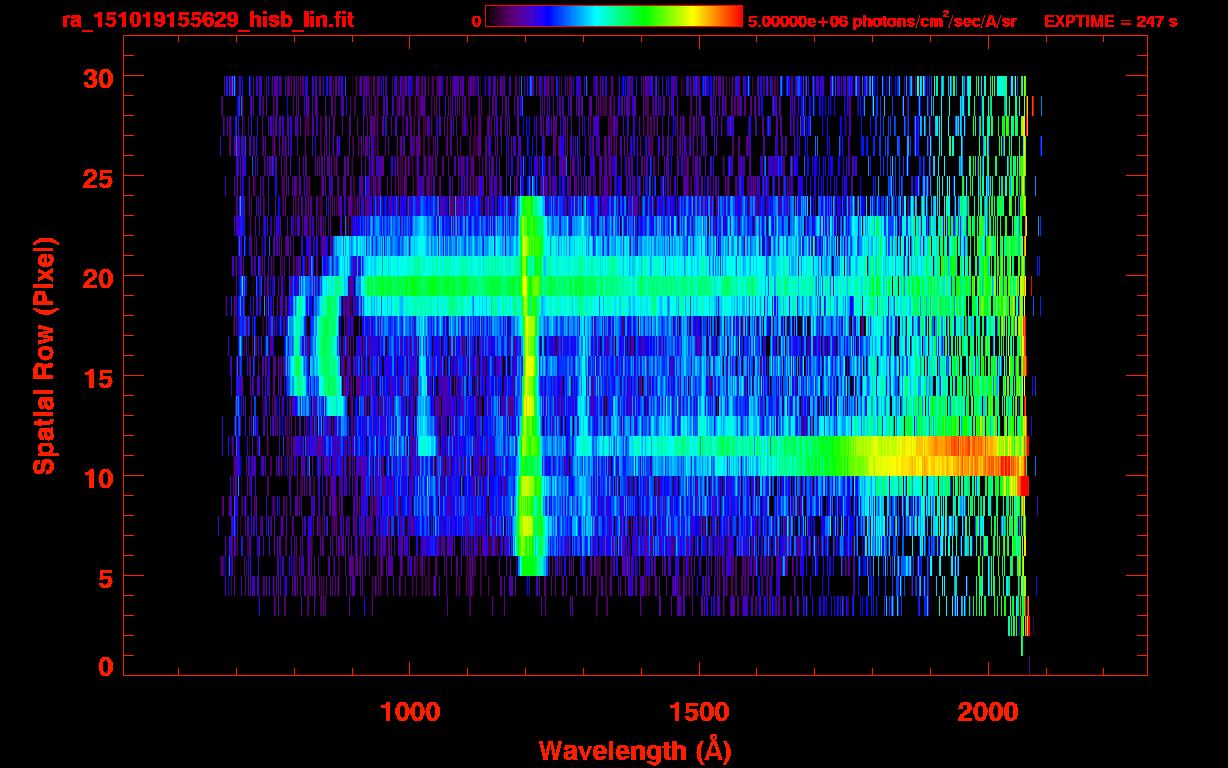Click the file name ra_151019155629_hisb_lin.fit
The image size is (1228, 768).
pyautogui.click(x=207, y=19)
